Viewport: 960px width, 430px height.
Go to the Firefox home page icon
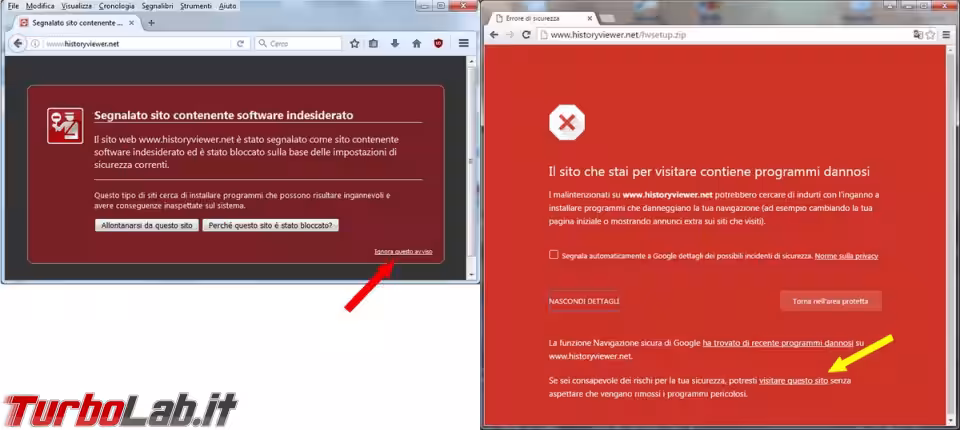(x=417, y=43)
